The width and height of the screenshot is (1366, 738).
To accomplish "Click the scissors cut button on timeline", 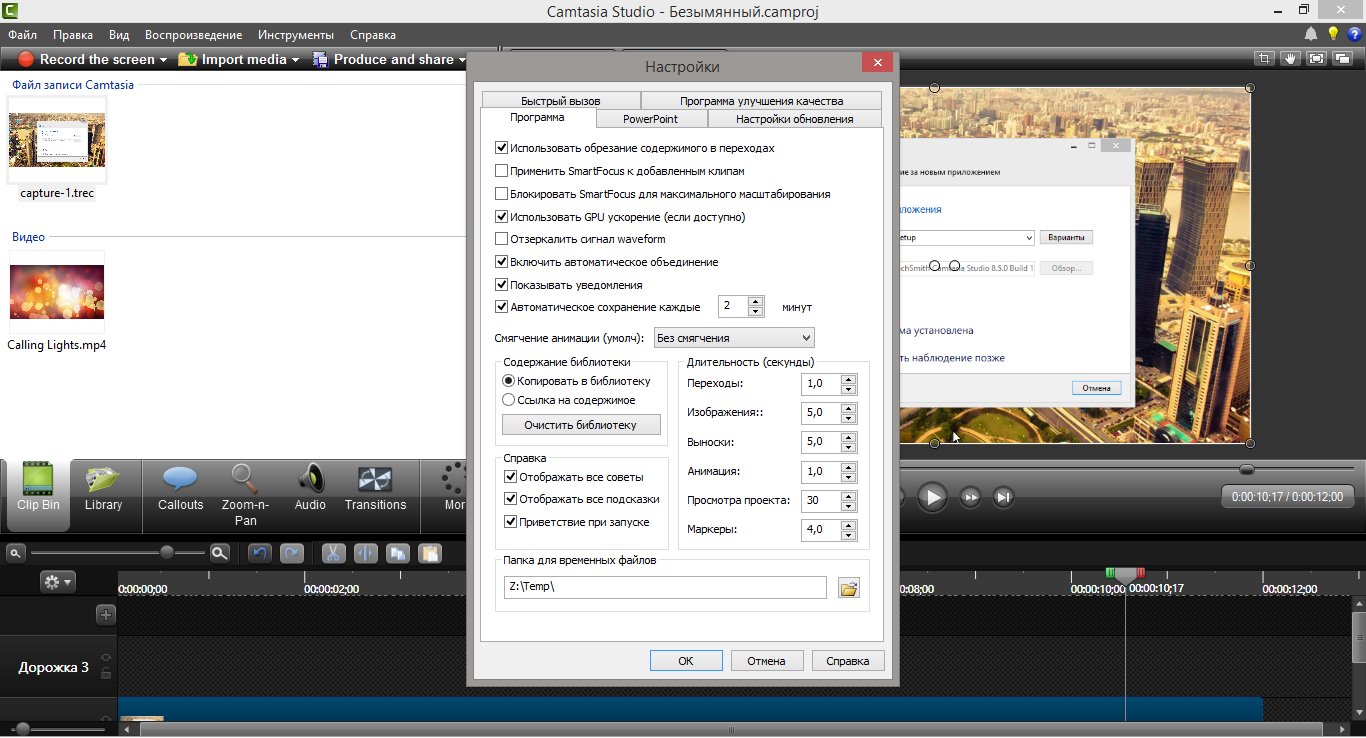I will [x=333, y=553].
